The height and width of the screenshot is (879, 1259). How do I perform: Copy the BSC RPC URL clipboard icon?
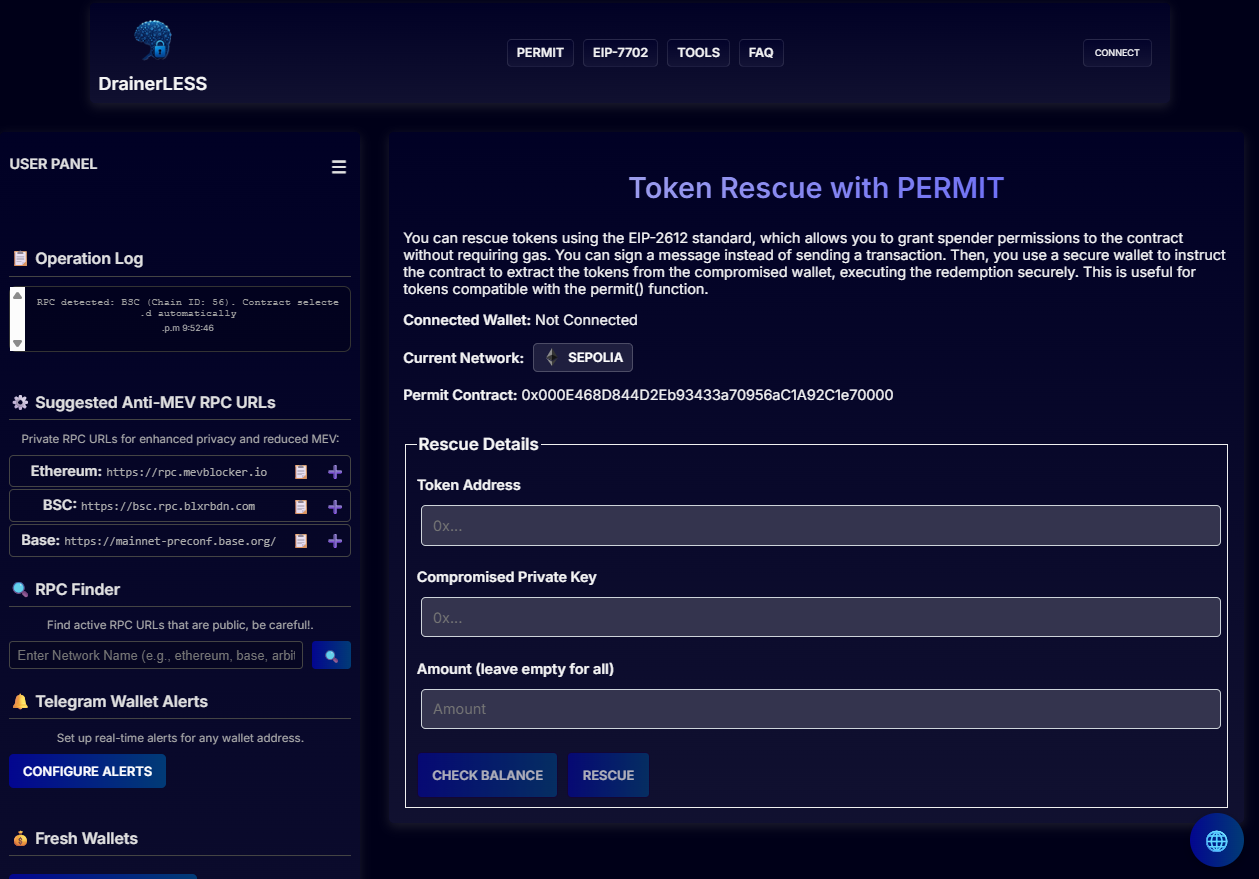(300, 505)
